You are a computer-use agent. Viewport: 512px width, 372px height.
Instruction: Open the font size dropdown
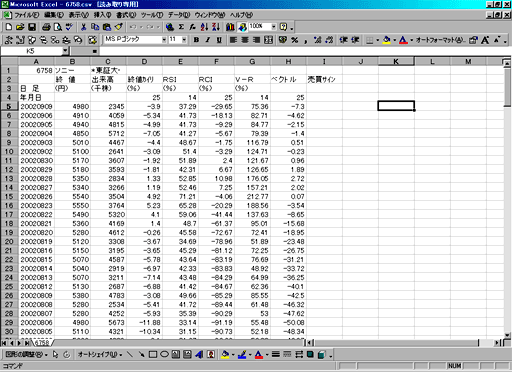(184, 40)
